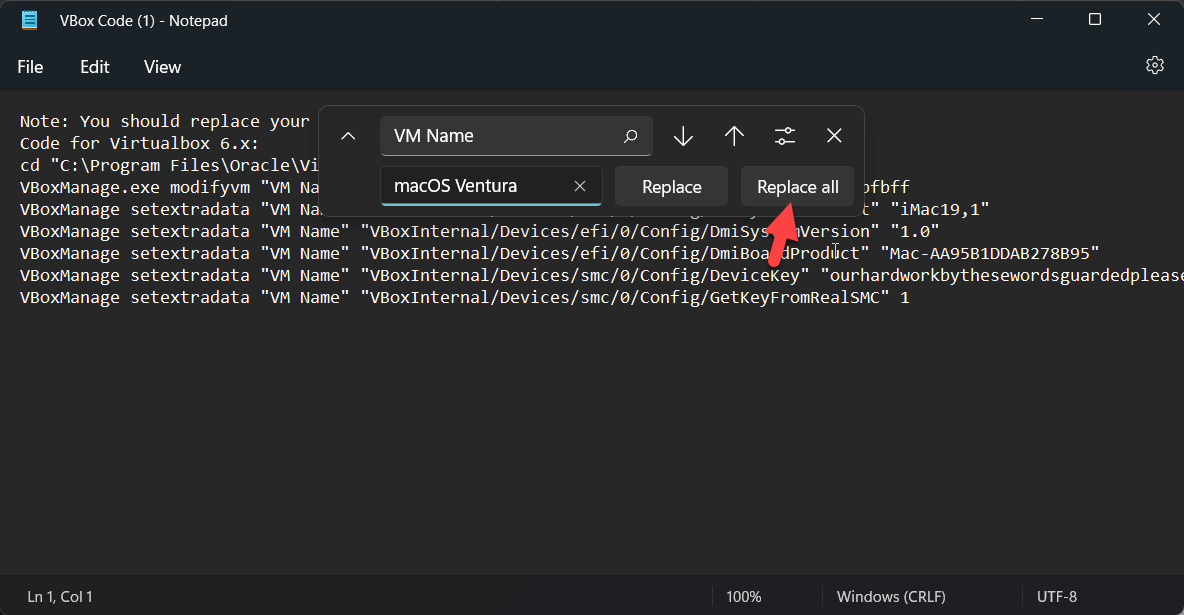
Task: Click the Ln 1, Col 1 position indicator
Action: 60,597
